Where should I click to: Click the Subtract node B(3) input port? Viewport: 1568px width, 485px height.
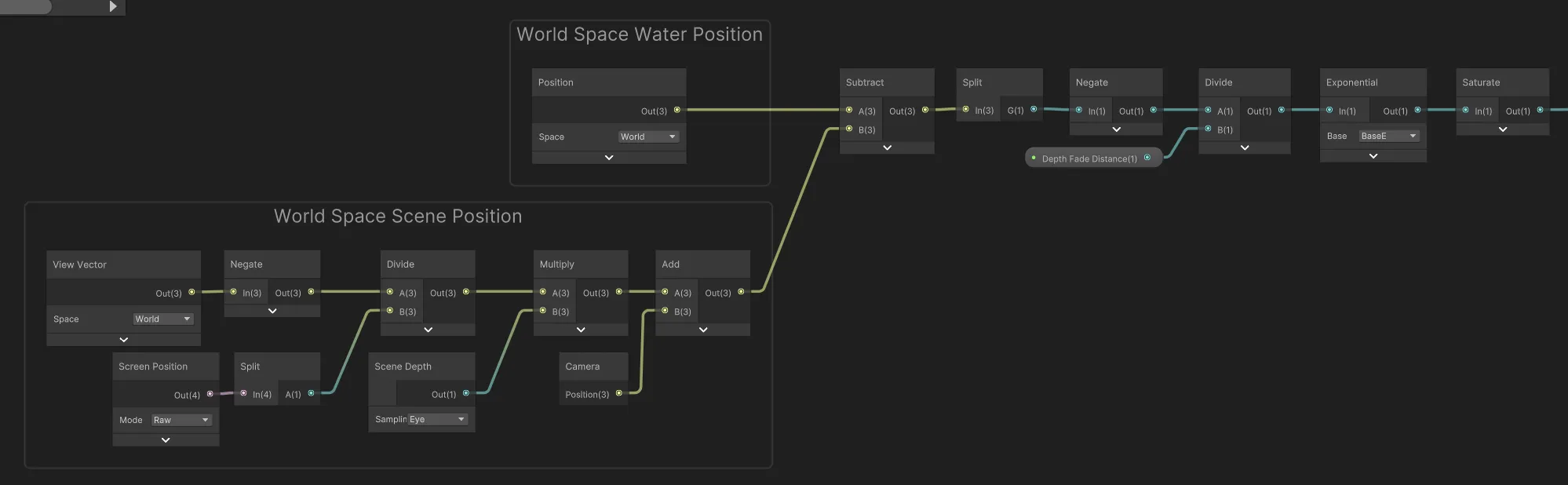coord(849,129)
